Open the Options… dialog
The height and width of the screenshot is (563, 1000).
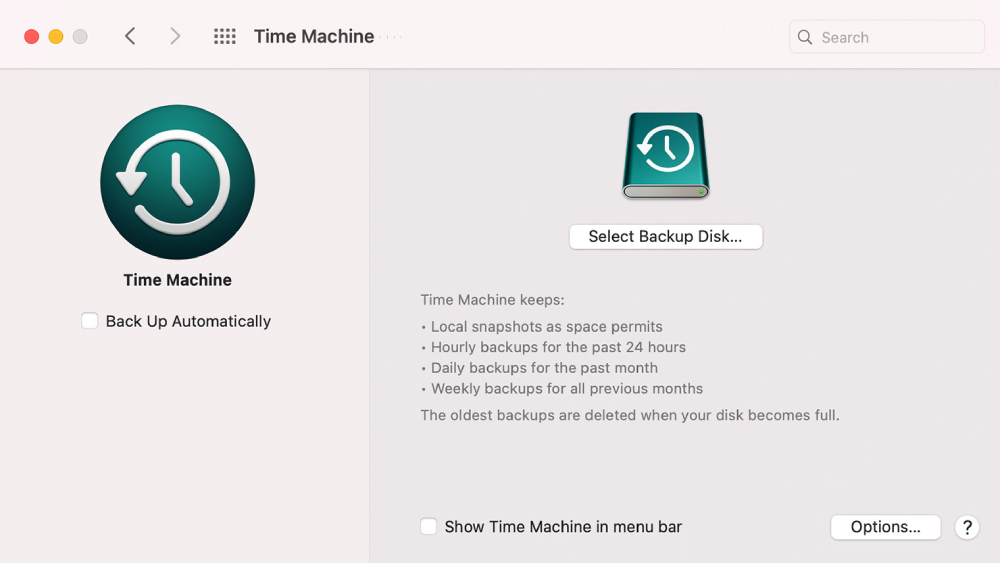(885, 527)
